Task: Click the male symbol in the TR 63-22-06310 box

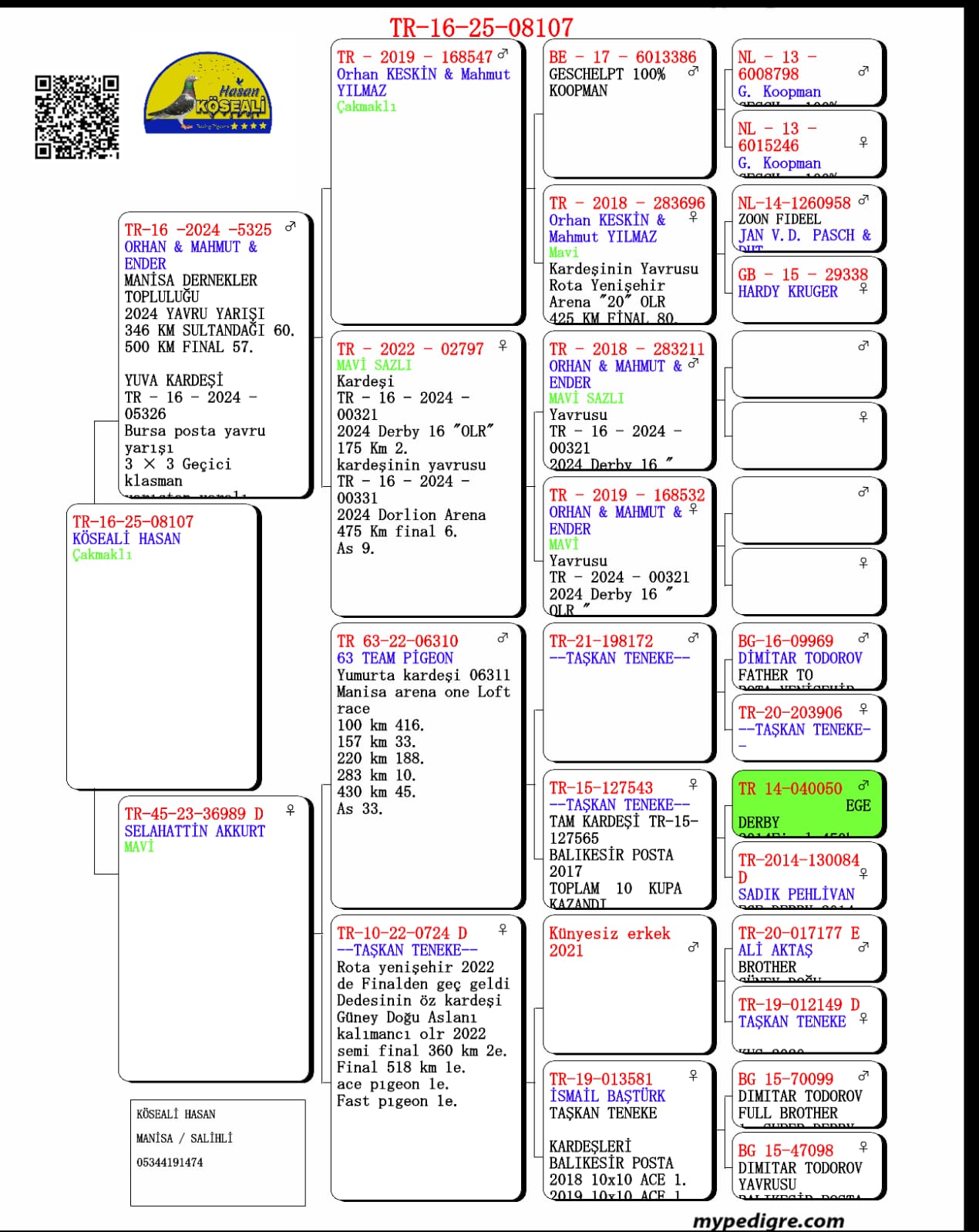Action: pos(503,638)
